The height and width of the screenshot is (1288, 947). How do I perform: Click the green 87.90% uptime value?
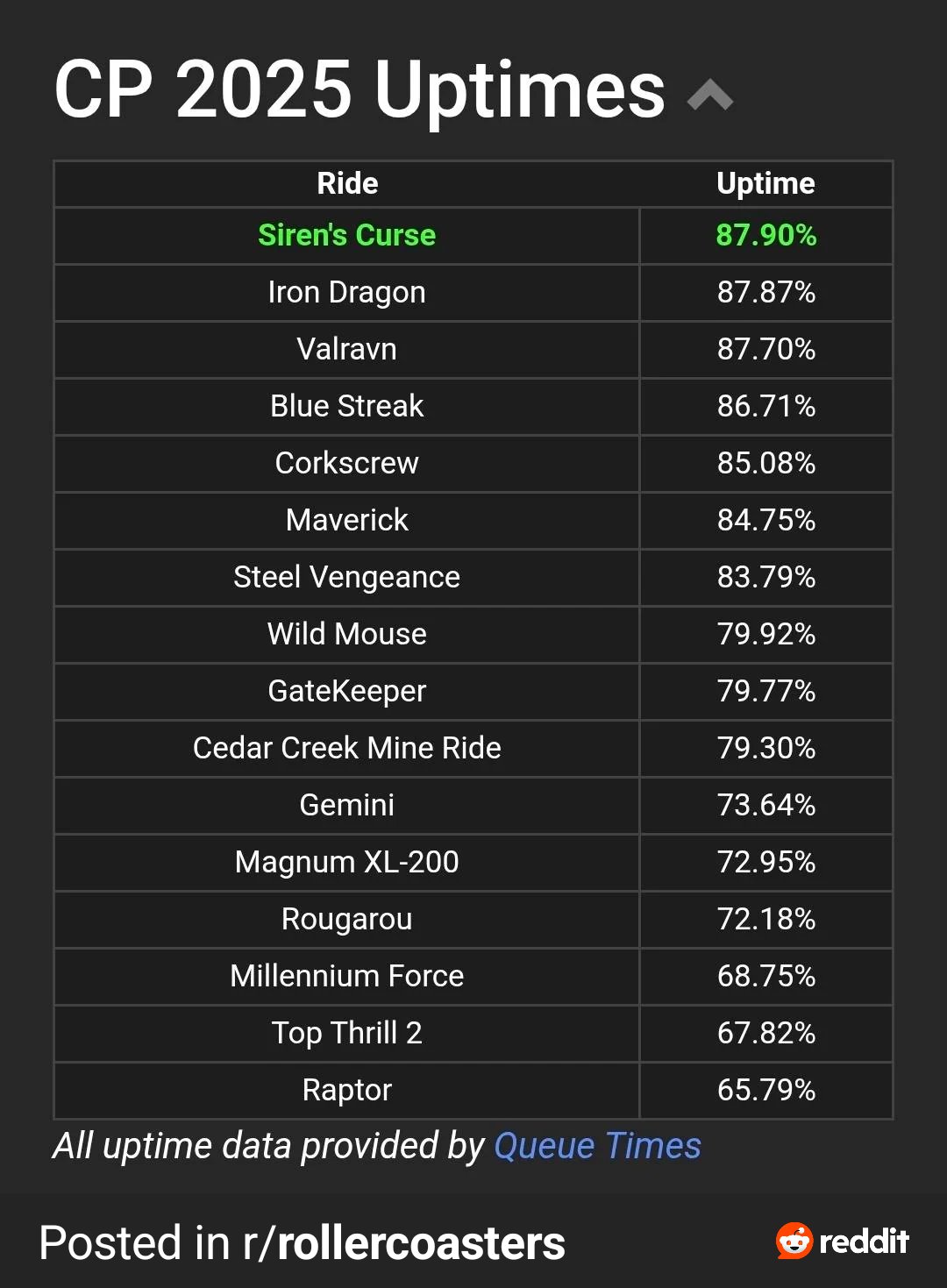click(766, 235)
